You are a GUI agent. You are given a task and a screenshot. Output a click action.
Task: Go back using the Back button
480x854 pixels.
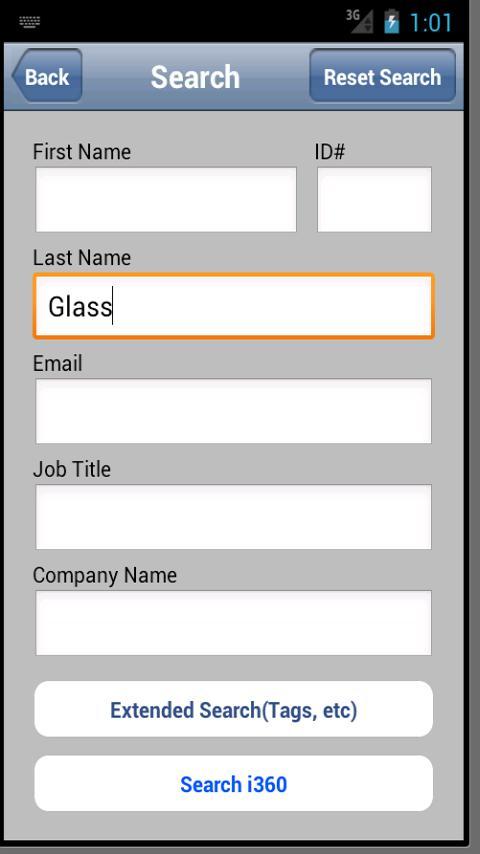[47, 76]
